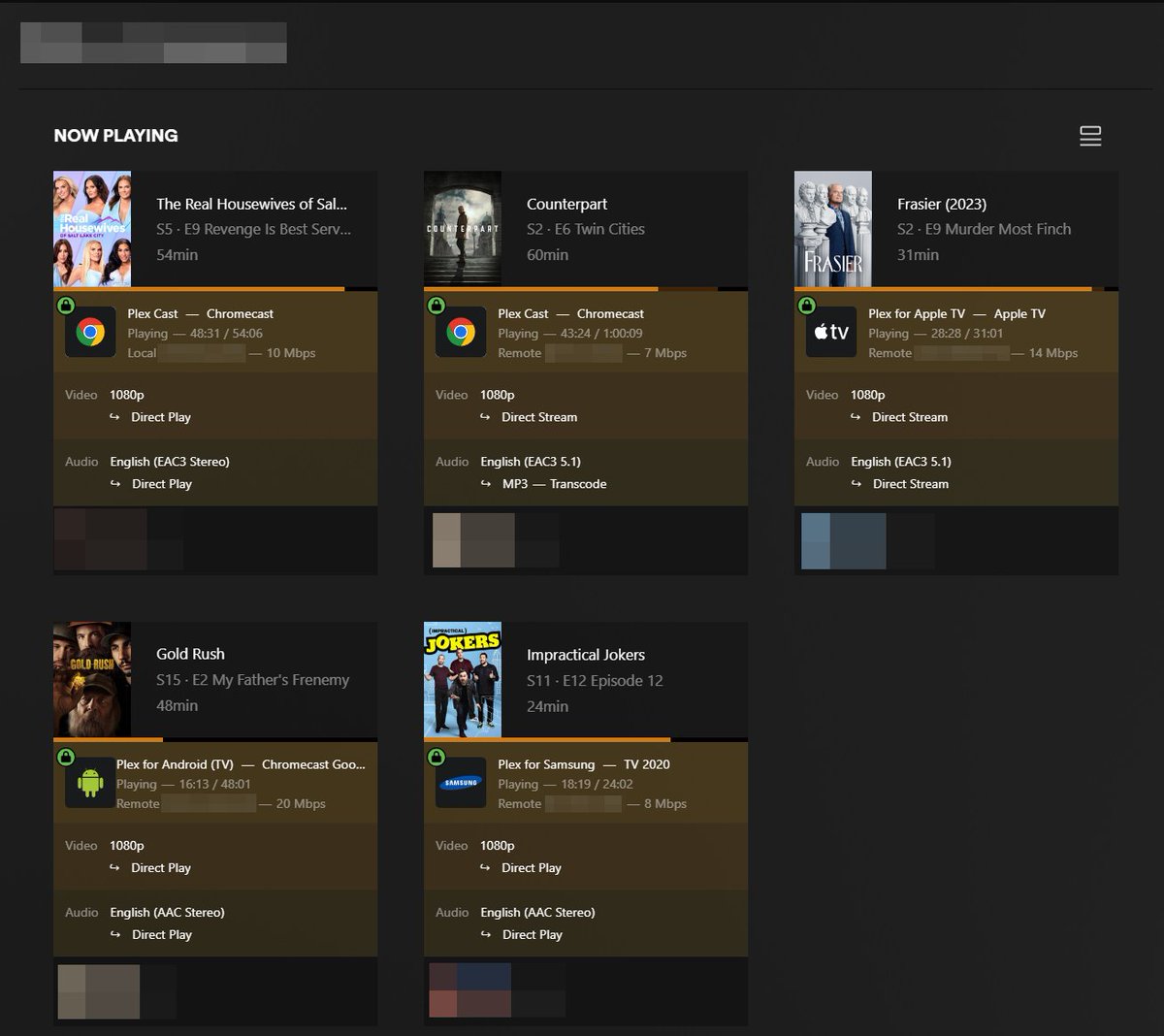This screenshot has width=1164, height=1036.
Task: Open episode S2 · E6 Twin Cities
Action: [x=586, y=229]
